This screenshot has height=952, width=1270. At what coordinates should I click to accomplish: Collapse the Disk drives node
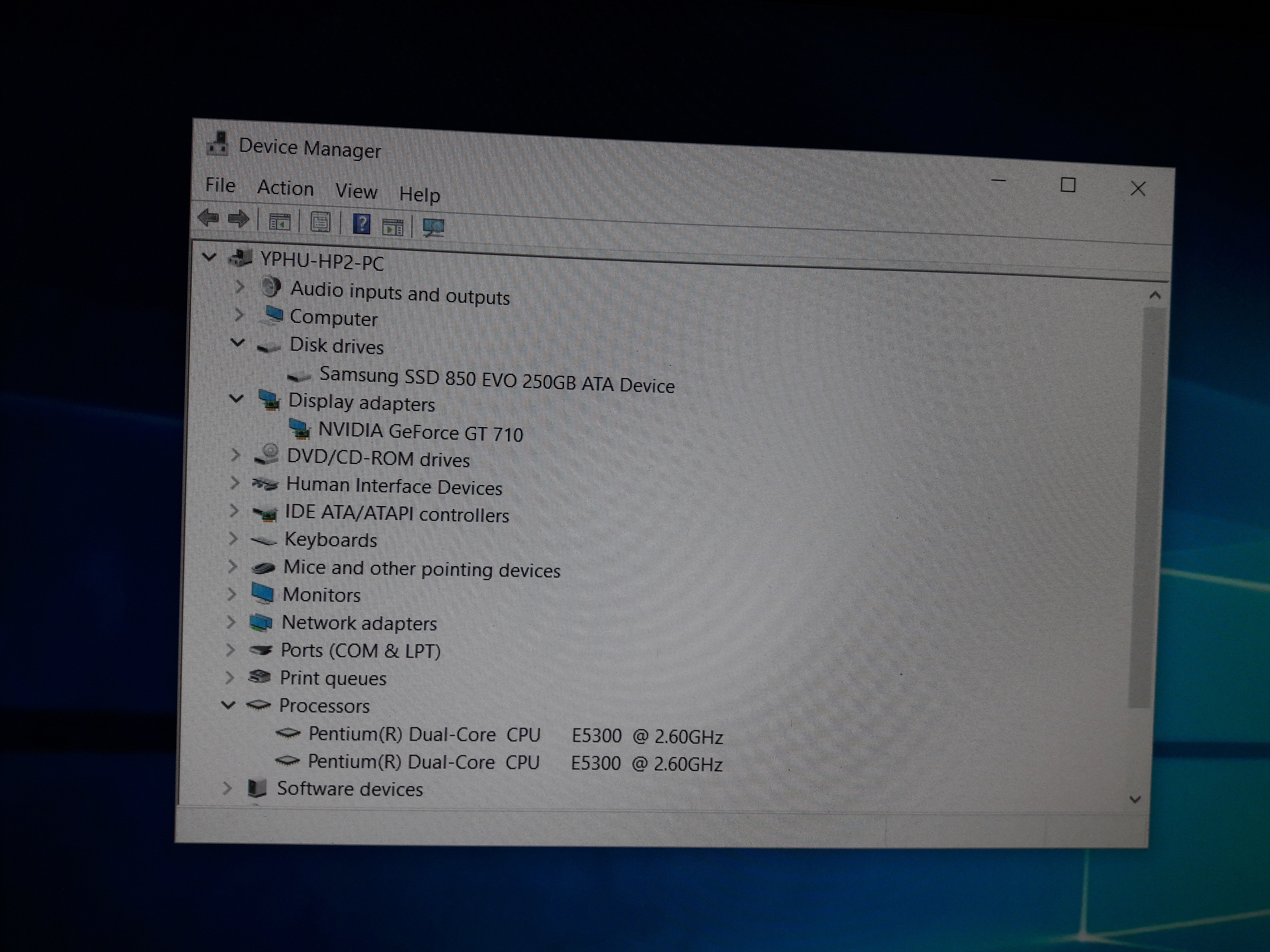pos(238,343)
